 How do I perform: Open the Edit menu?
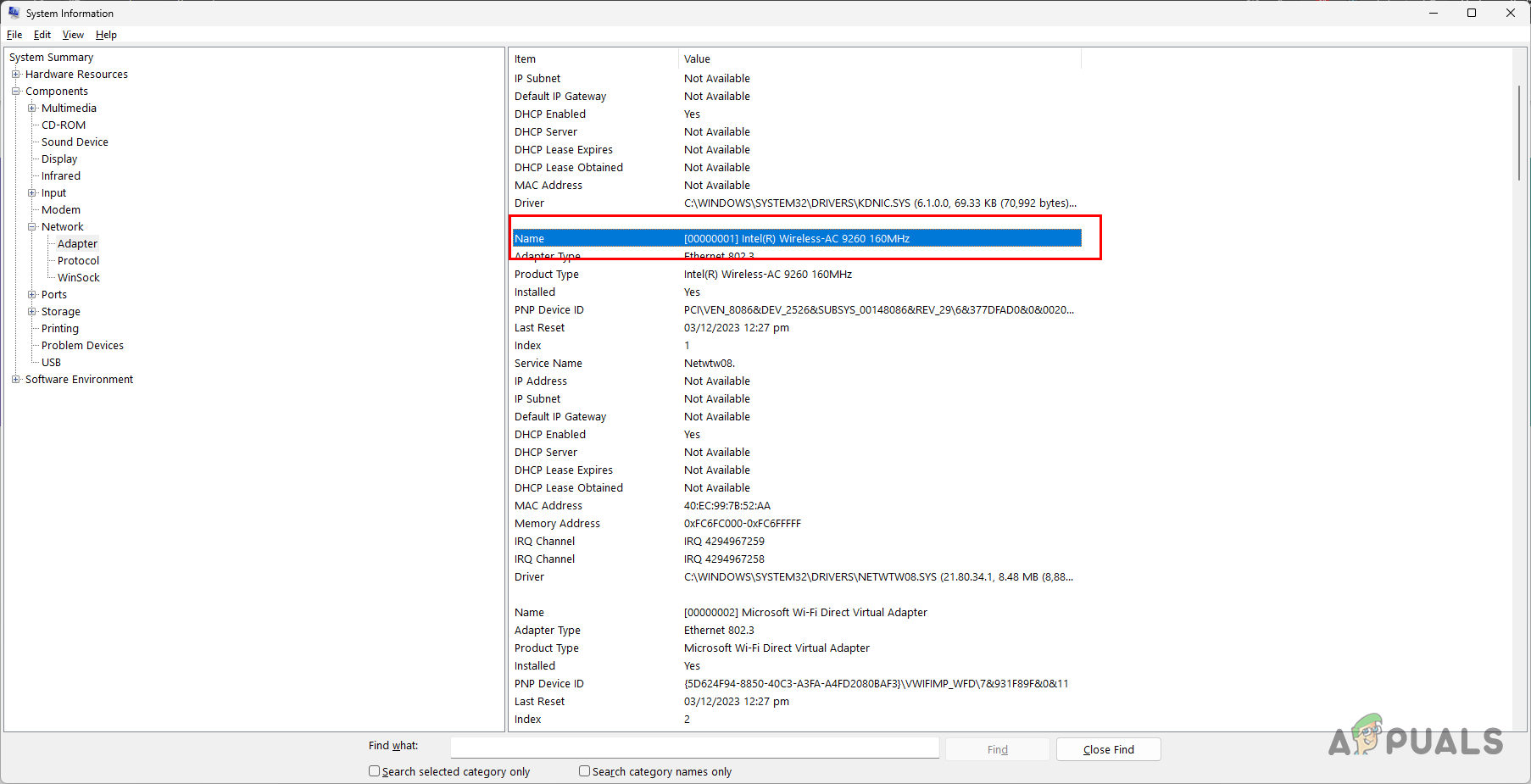pyautogui.click(x=42, y=35)
